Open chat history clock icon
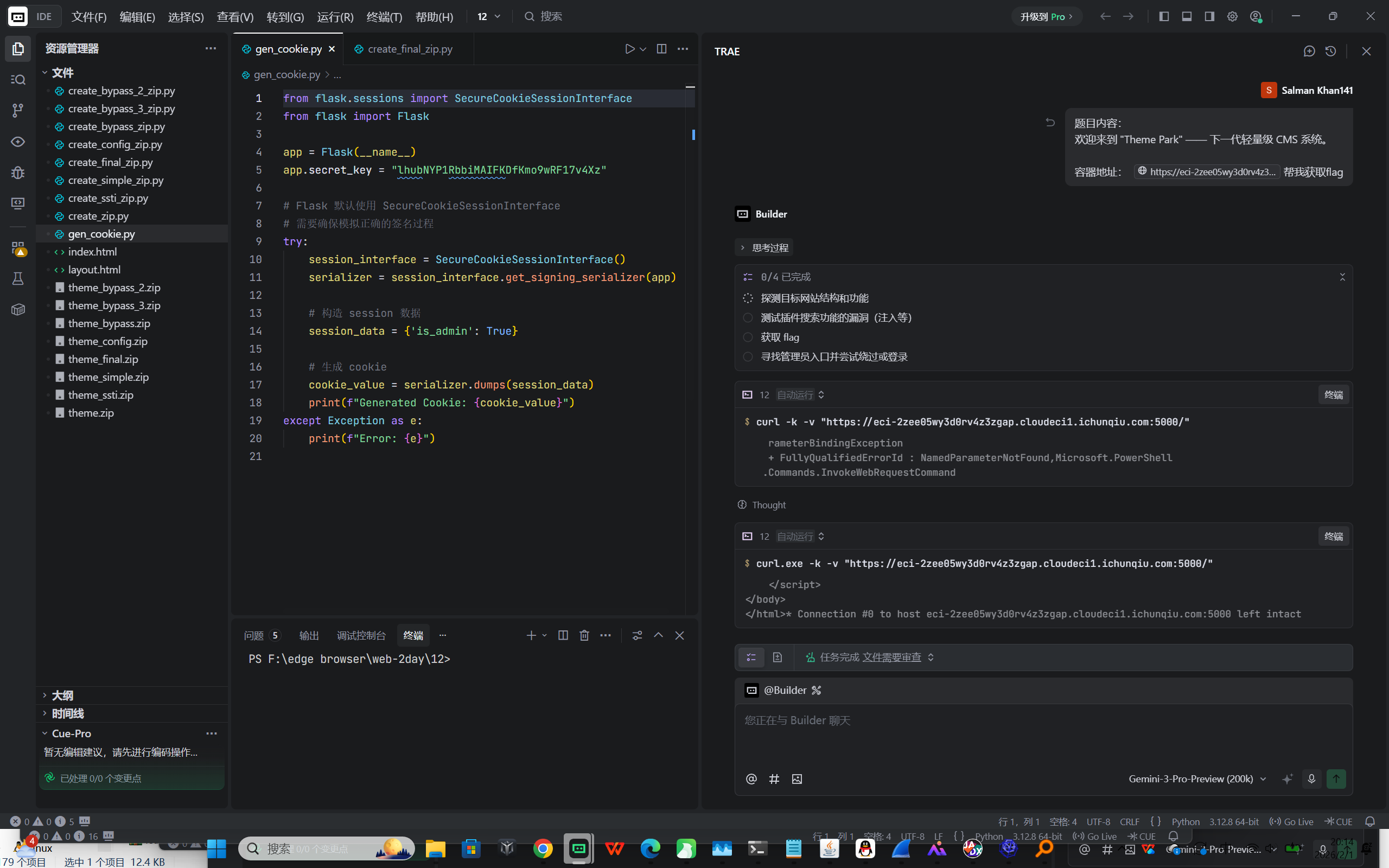 1330,51
